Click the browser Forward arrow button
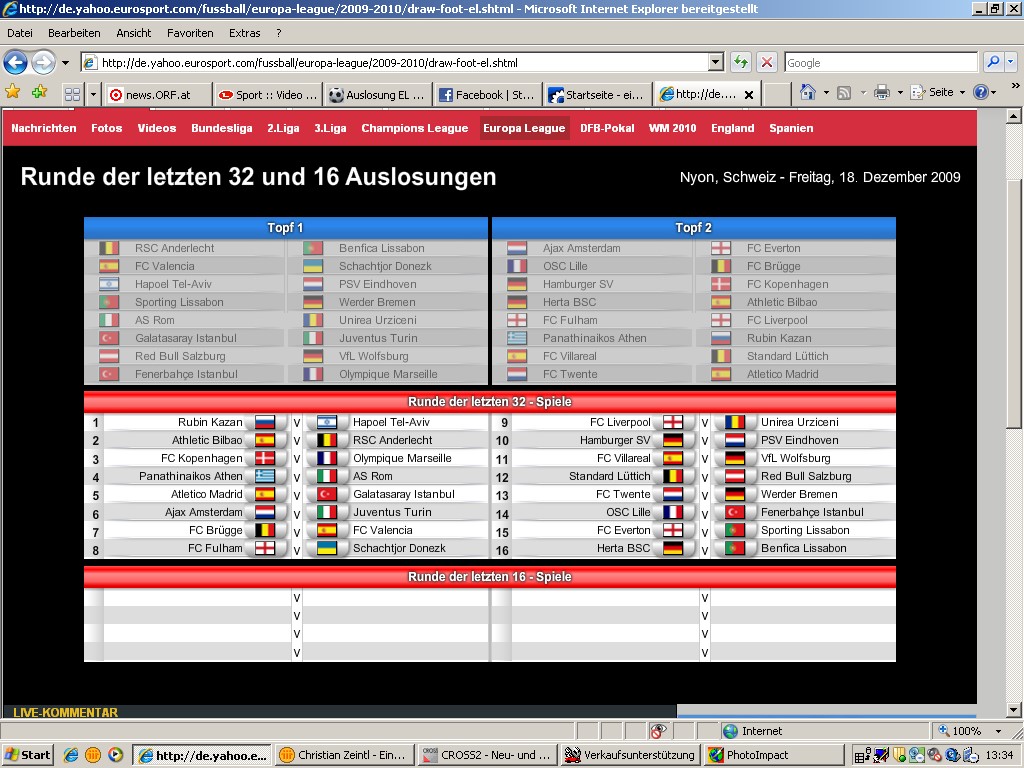The height and width of the screenshot is (768, 1024). coord(43,63)
